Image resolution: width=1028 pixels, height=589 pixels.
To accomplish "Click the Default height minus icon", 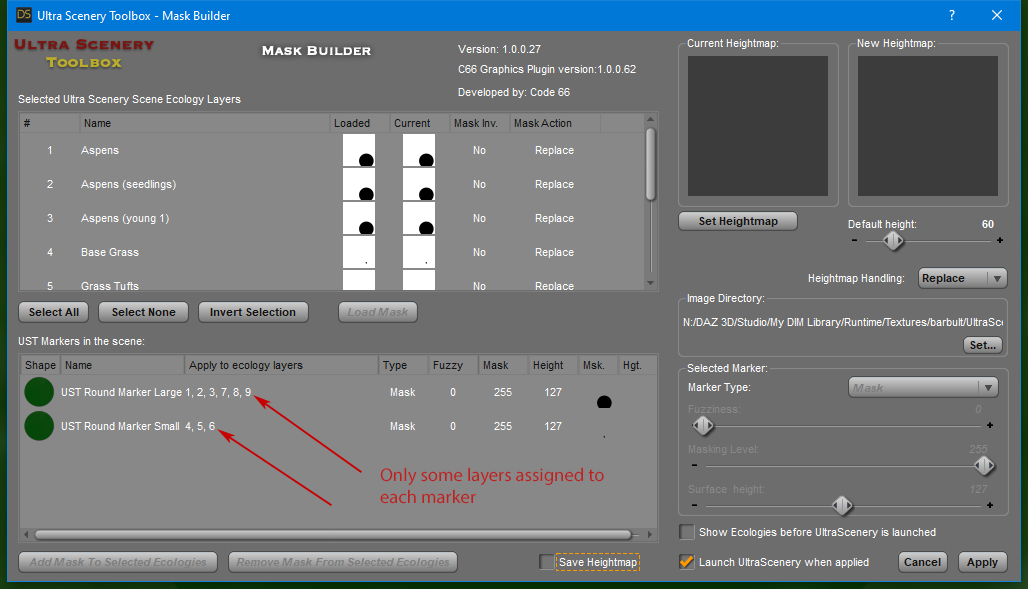I will 854,240.
